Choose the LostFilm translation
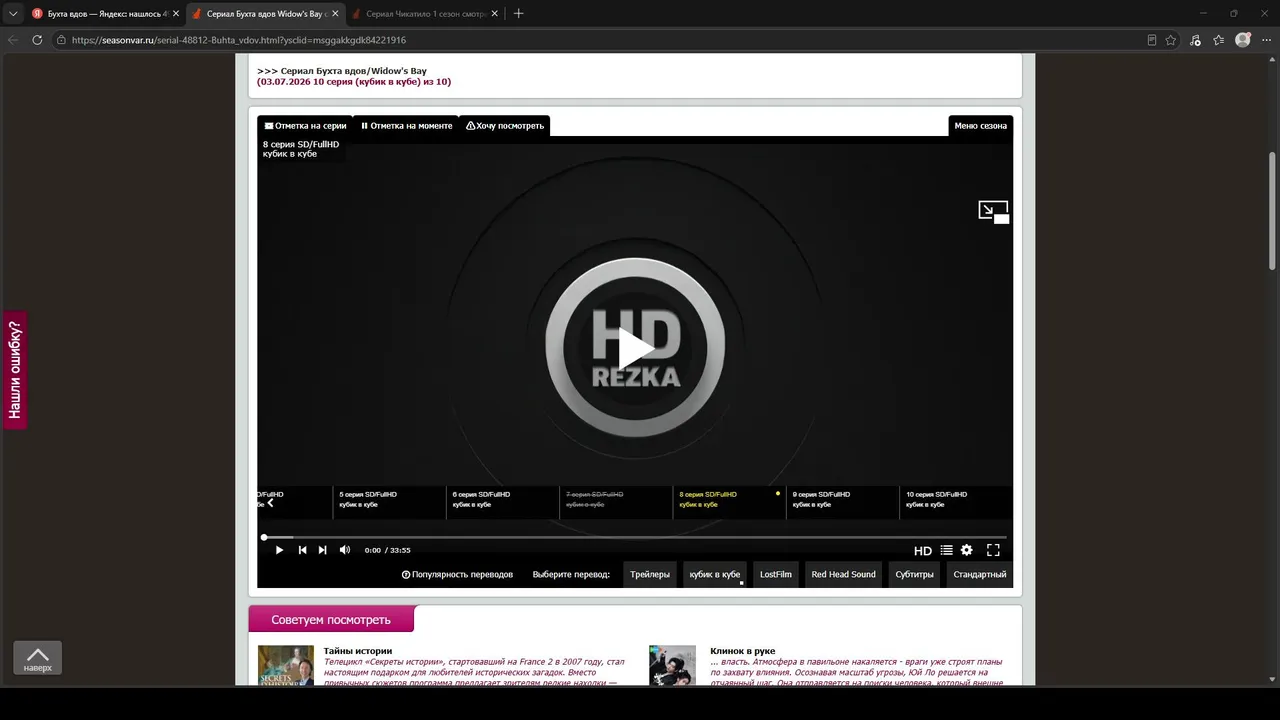1280x720 pixels. pyautogui.click(x=776, y=575)
